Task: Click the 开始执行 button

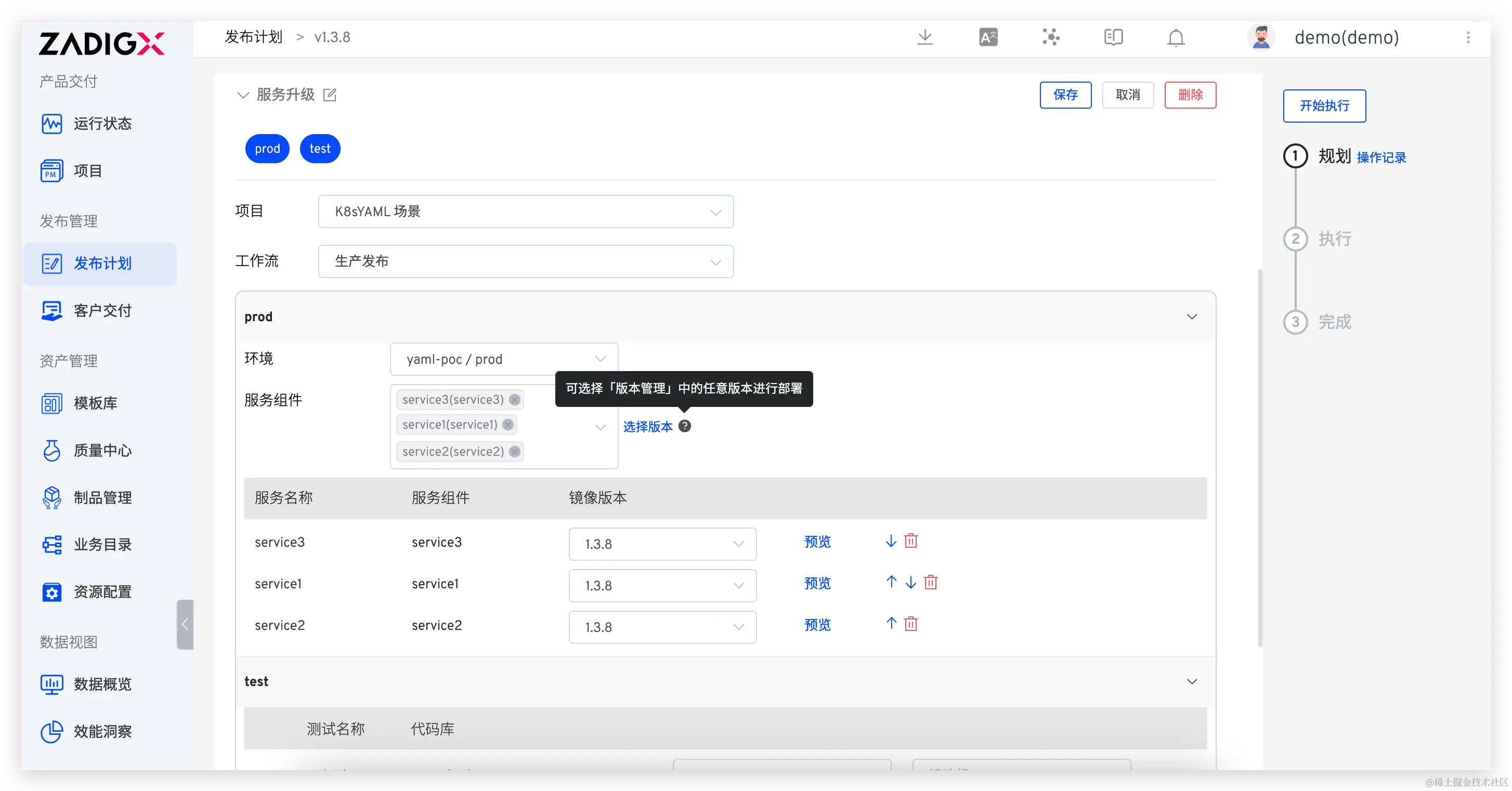Action: tap(1324, 106)
